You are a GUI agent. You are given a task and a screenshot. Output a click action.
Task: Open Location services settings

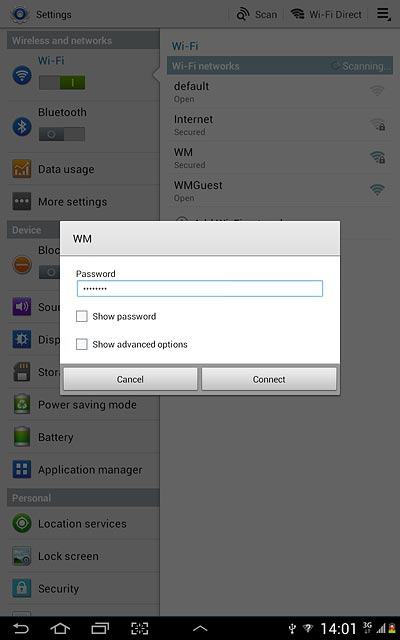click(x=83, y=523)
